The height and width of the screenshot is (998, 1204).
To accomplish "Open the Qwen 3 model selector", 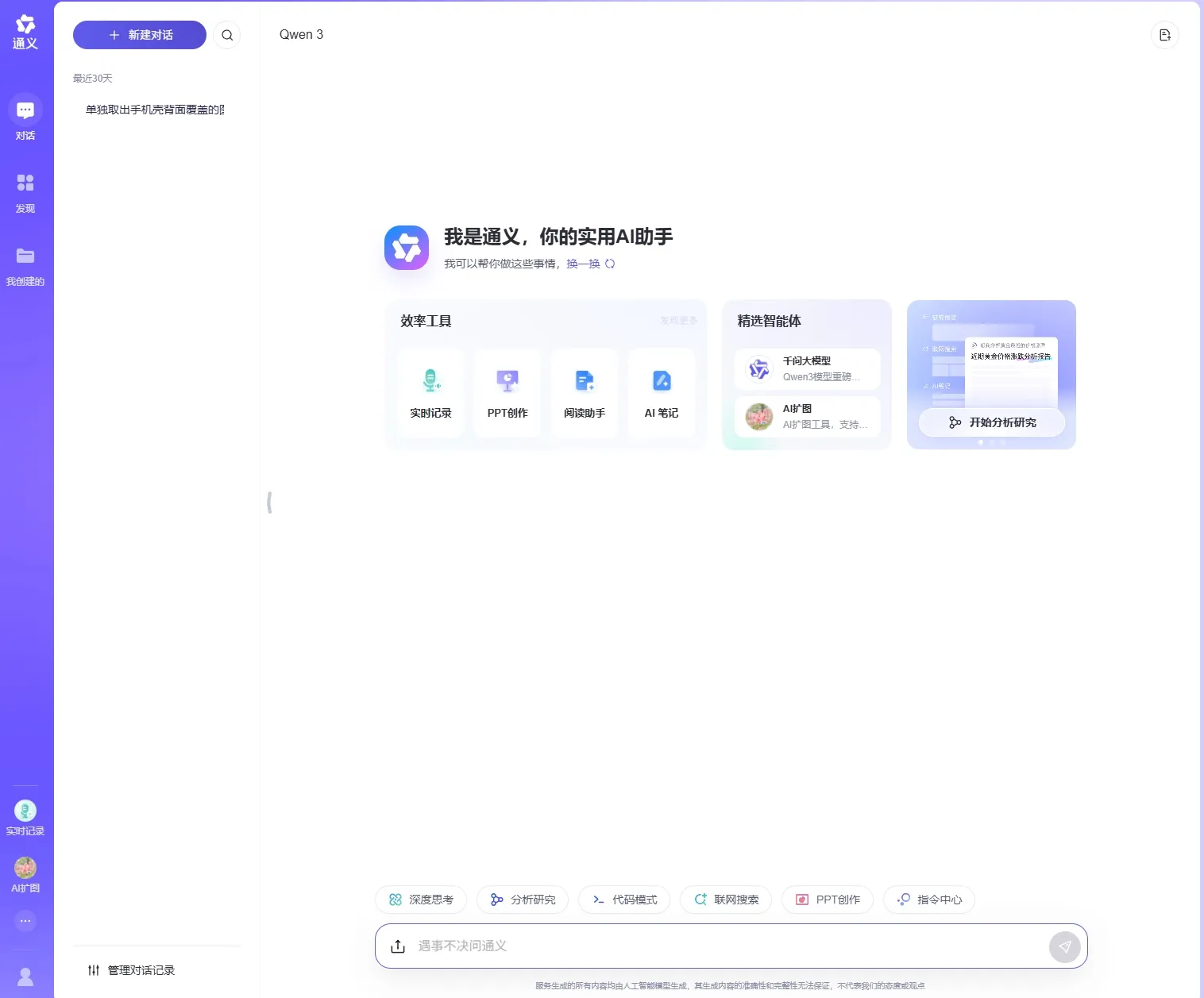I will coord(301,34).
